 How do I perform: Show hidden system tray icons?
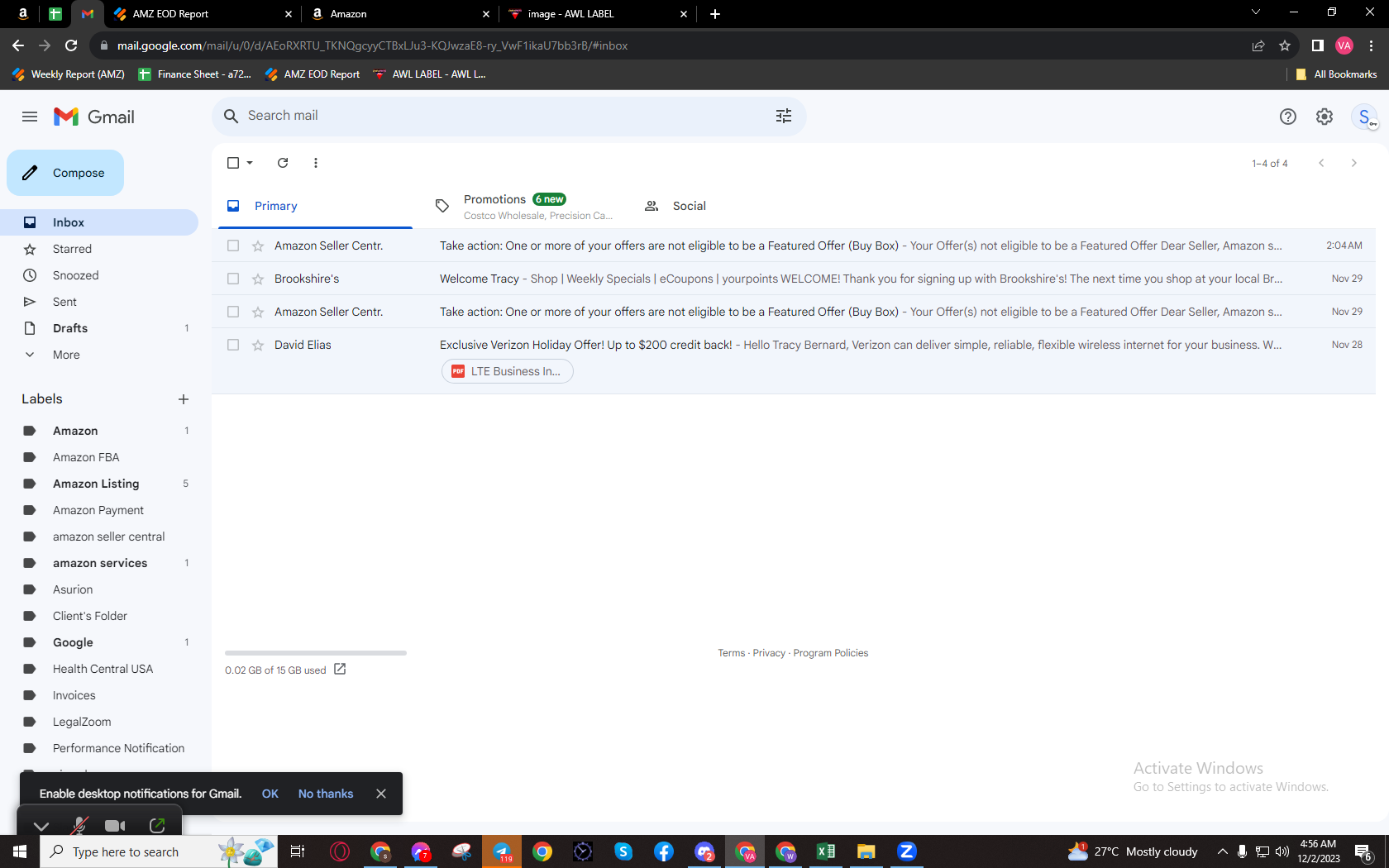coord(1222,851)
